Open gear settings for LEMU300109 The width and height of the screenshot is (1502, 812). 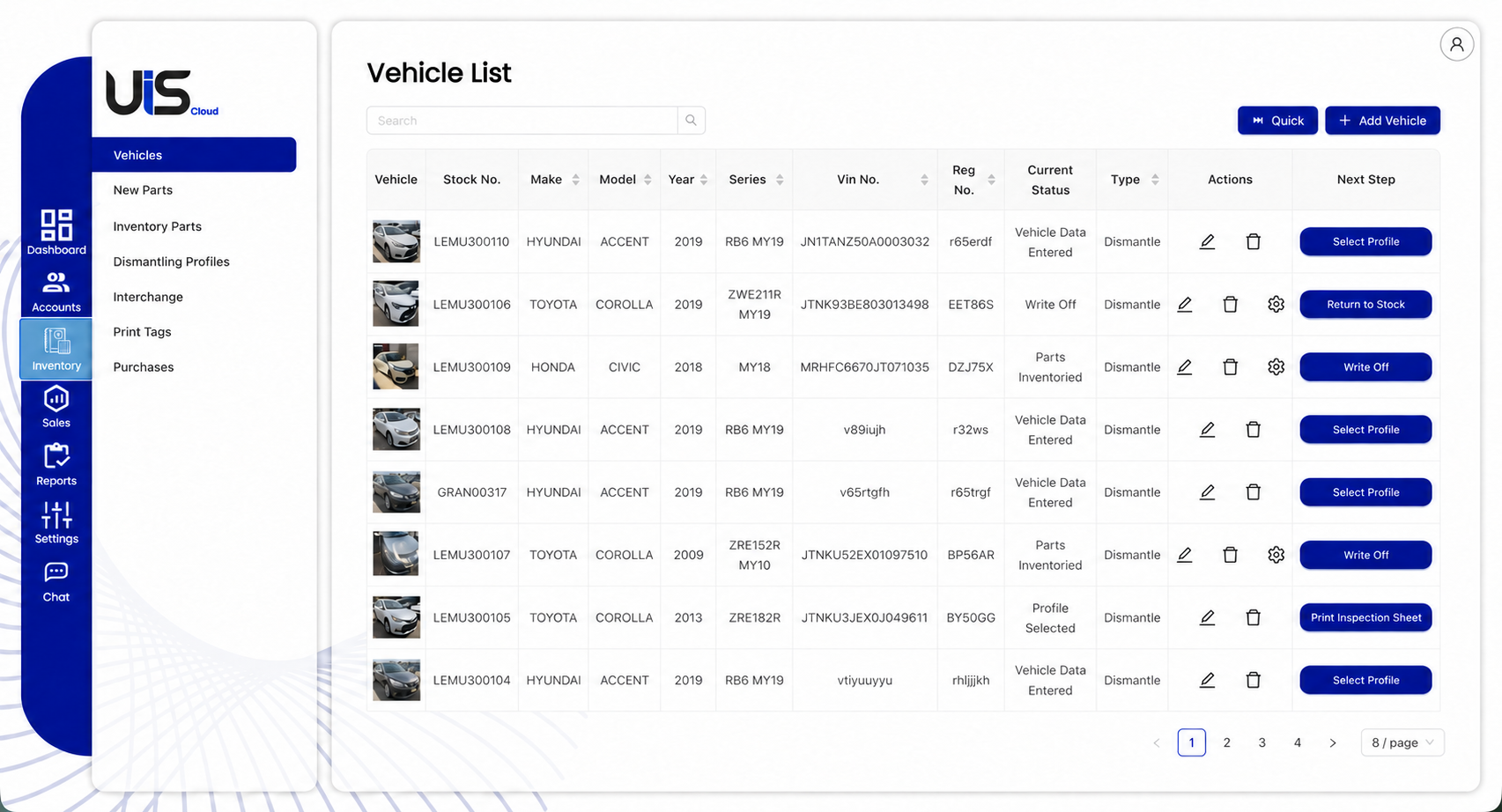point(1276,367)
